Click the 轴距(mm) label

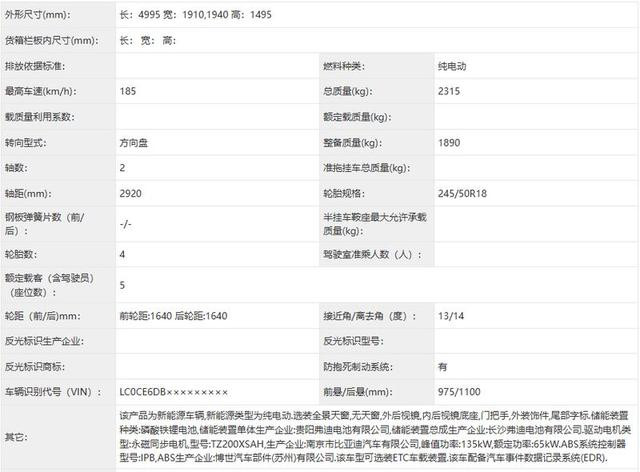pos(28,194)
